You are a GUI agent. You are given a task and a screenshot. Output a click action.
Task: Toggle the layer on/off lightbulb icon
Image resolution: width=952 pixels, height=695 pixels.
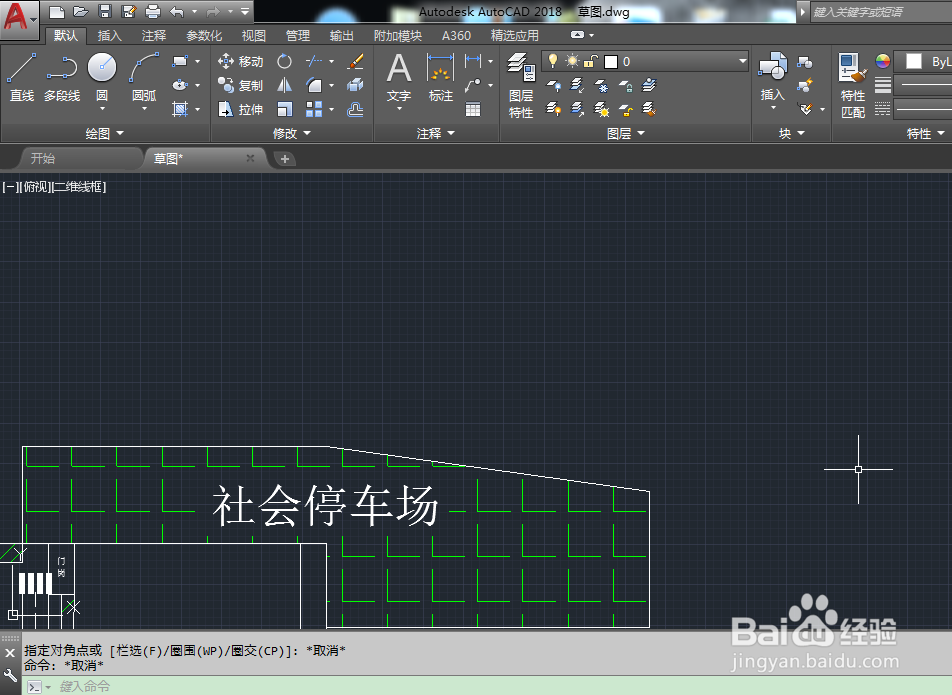coord(552,61)
